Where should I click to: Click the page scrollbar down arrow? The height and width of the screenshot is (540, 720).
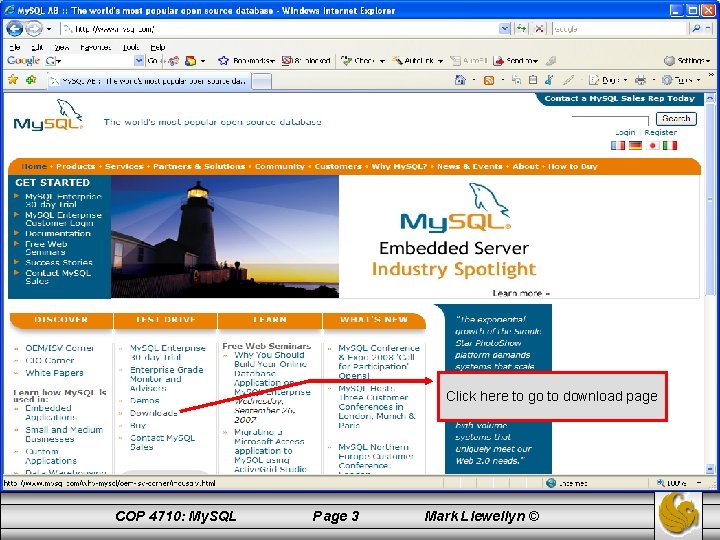pyautogui.click(x=710, y=469)
